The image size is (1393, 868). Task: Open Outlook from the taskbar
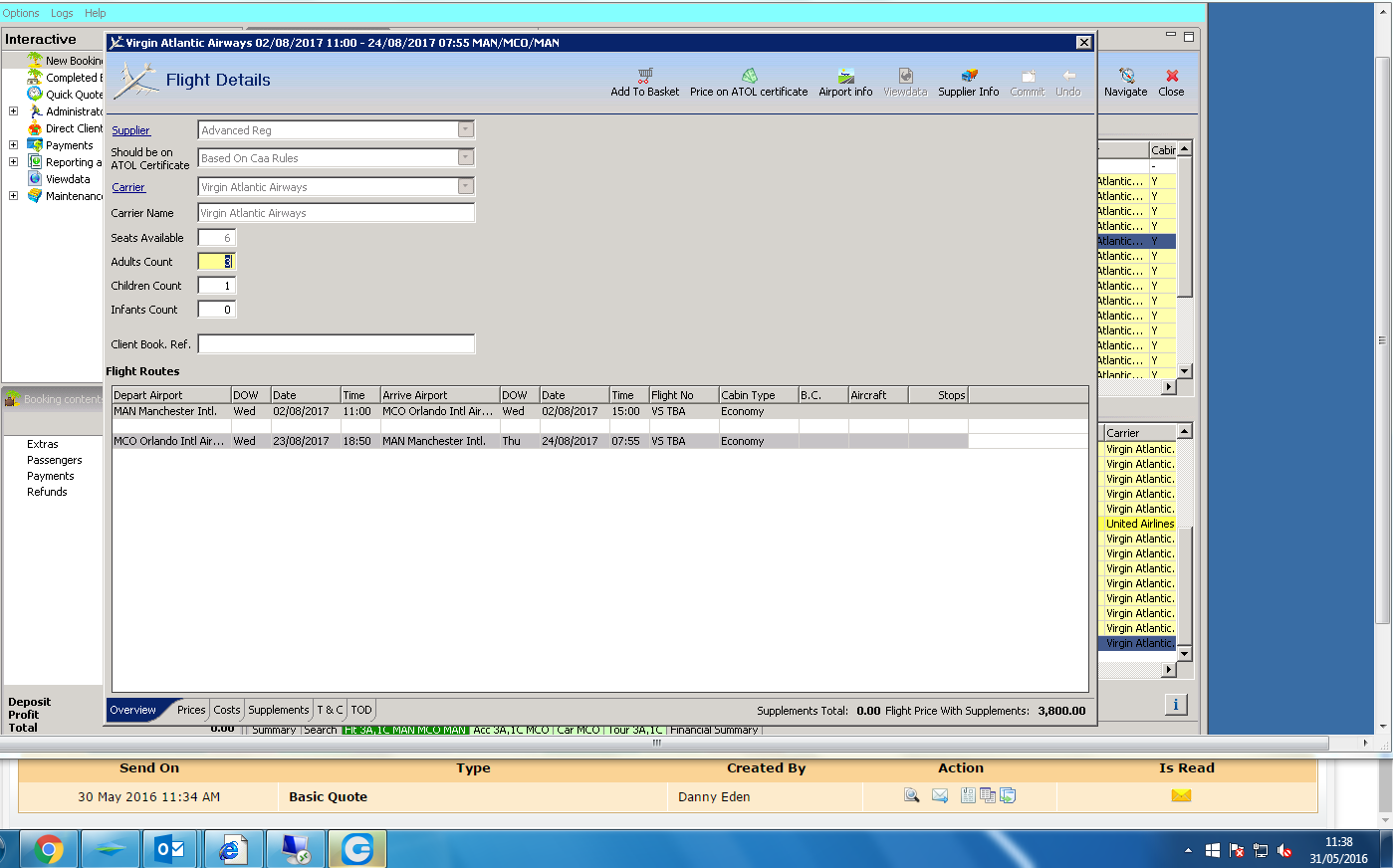pyautogui.click(x=170, y=849)
